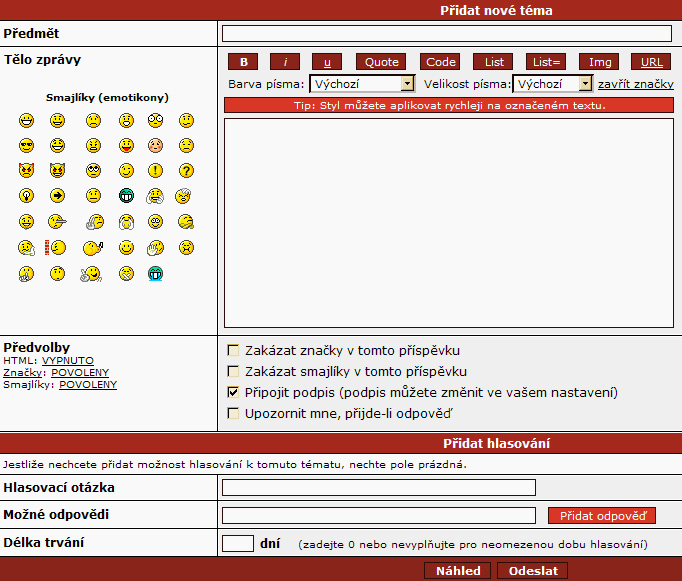Open the Značky link in Předvolby

coord(23,373)
